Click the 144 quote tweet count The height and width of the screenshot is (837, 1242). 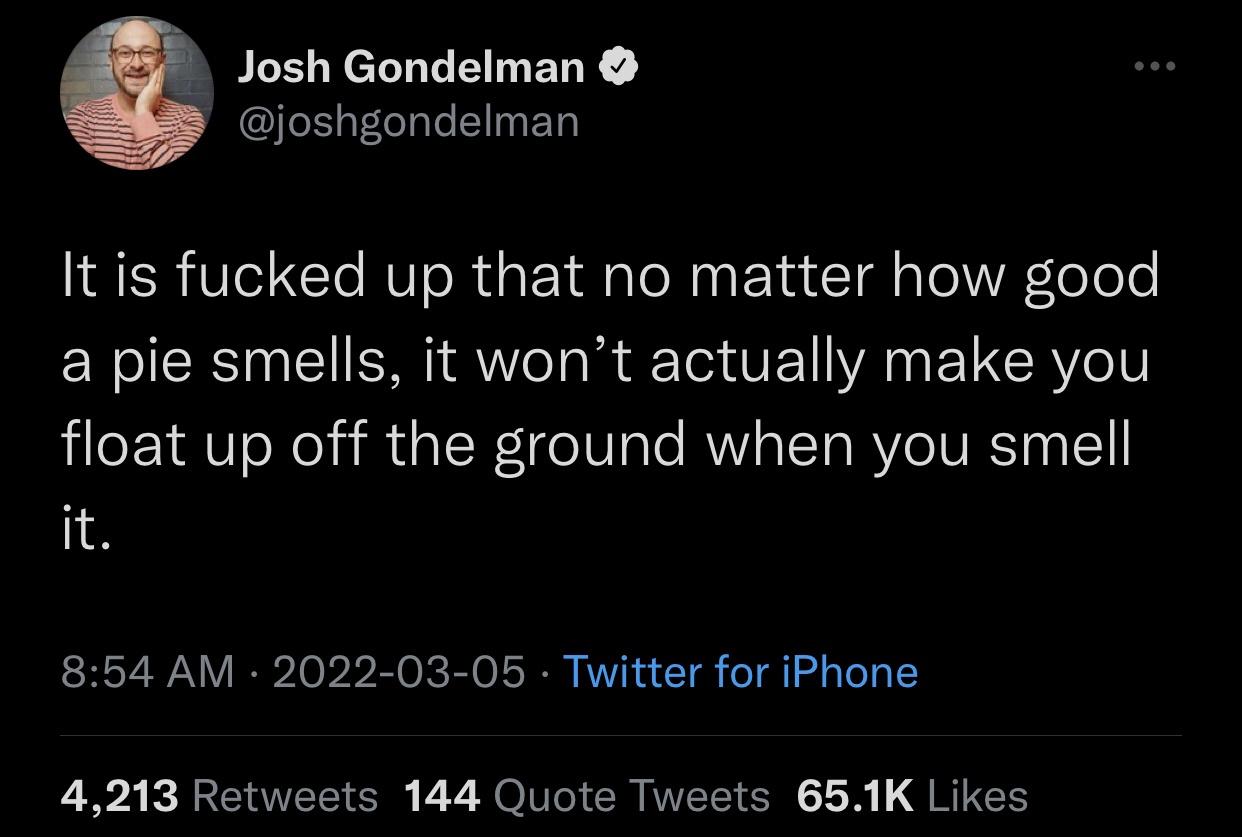click(x=442, y=796)
